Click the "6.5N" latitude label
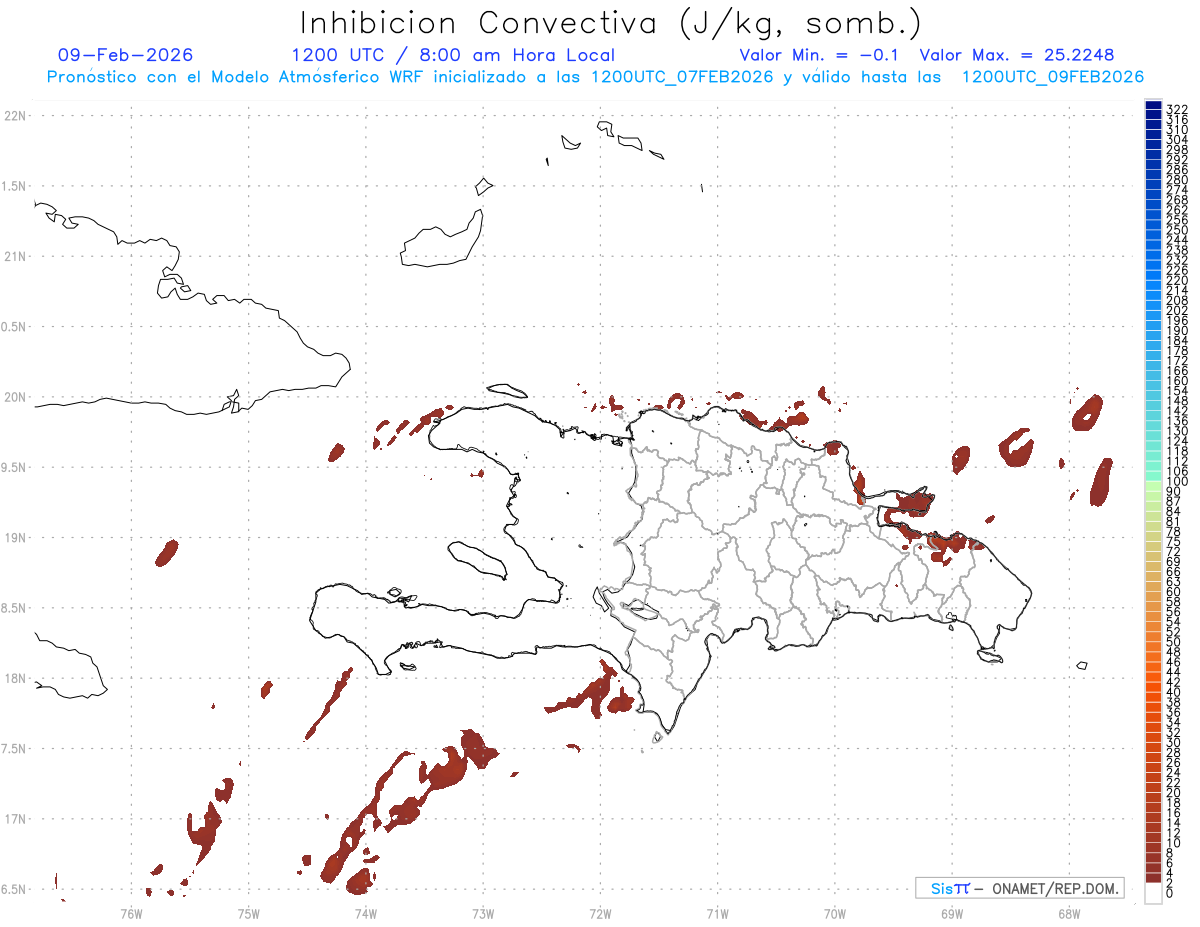Viewport: 1200px width, 927px height. point(14,889)
